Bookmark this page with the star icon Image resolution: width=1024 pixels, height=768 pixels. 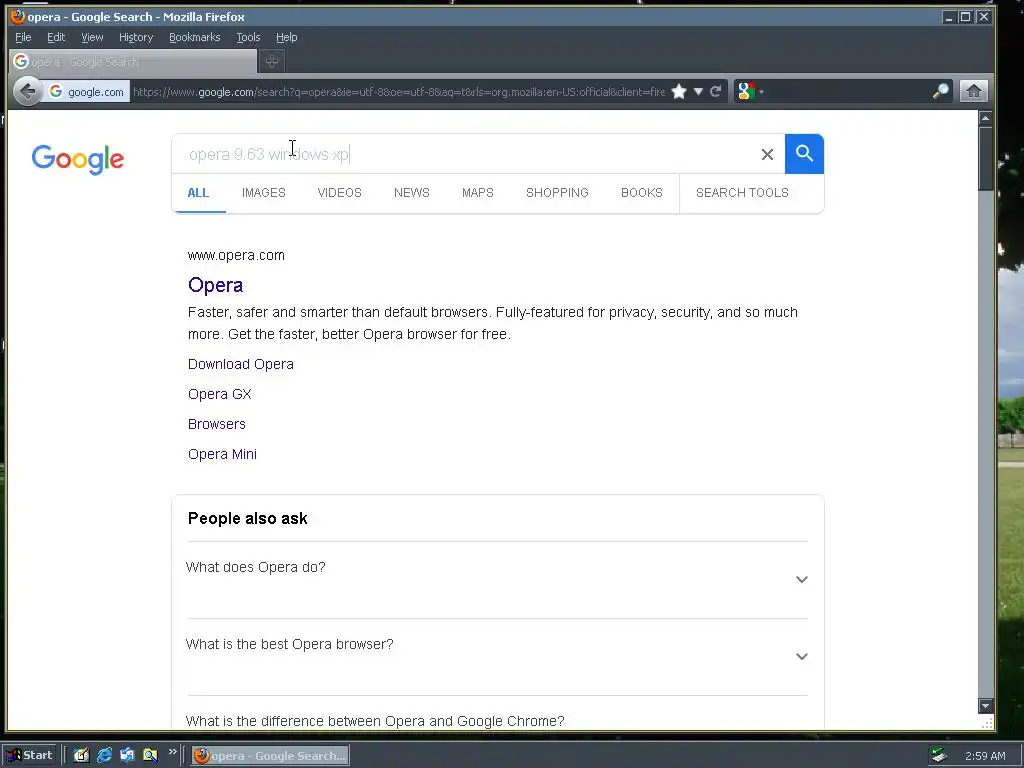click(x=679, y=91)
